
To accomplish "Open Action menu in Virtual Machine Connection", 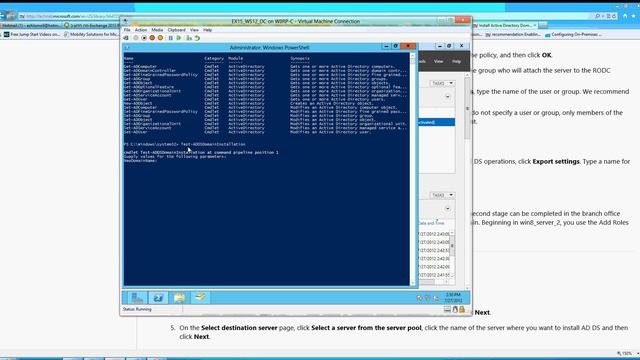I will (x=140, y=30).
